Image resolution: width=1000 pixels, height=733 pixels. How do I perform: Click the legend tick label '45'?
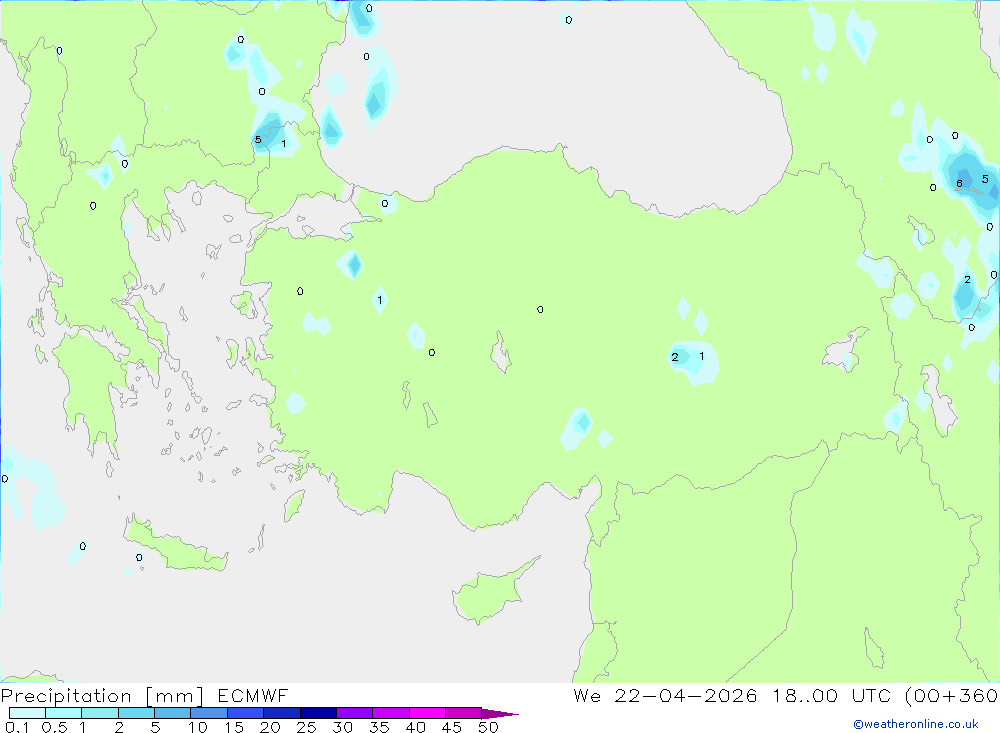click(x=452, y=727)
